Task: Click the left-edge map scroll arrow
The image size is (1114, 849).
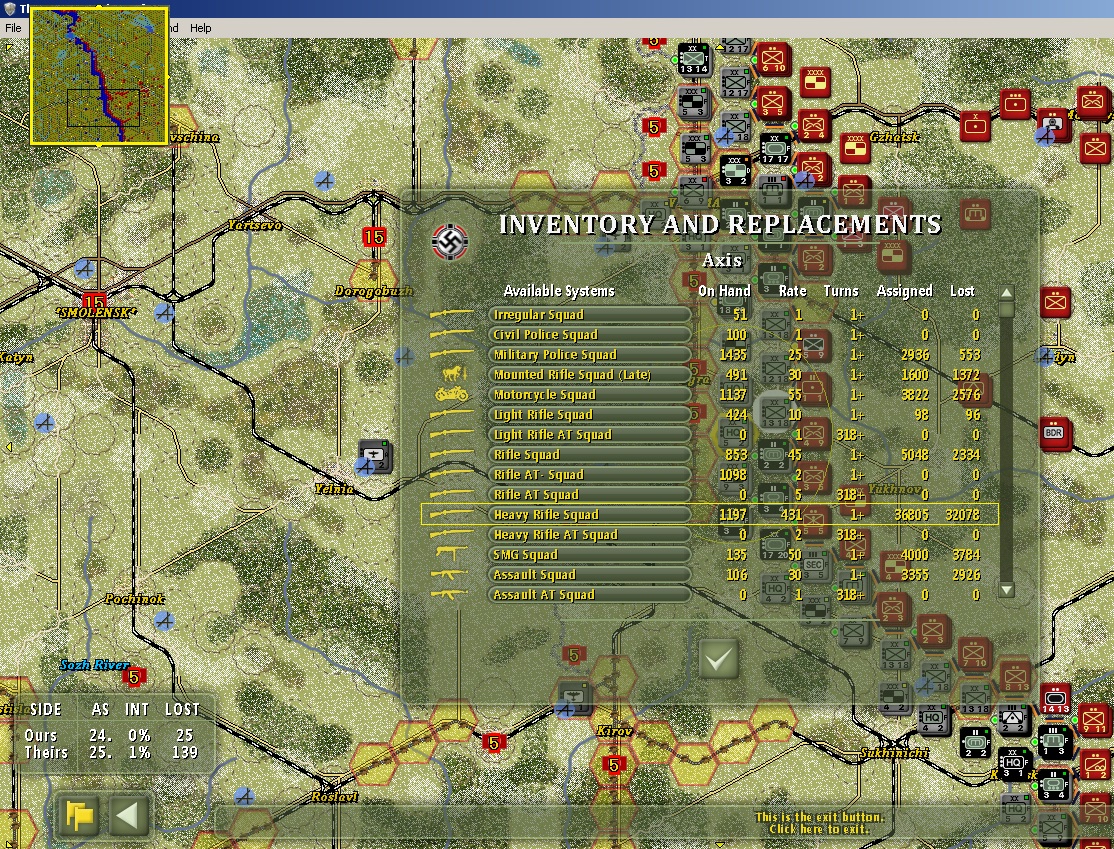Action: click(x=9, y=447)
